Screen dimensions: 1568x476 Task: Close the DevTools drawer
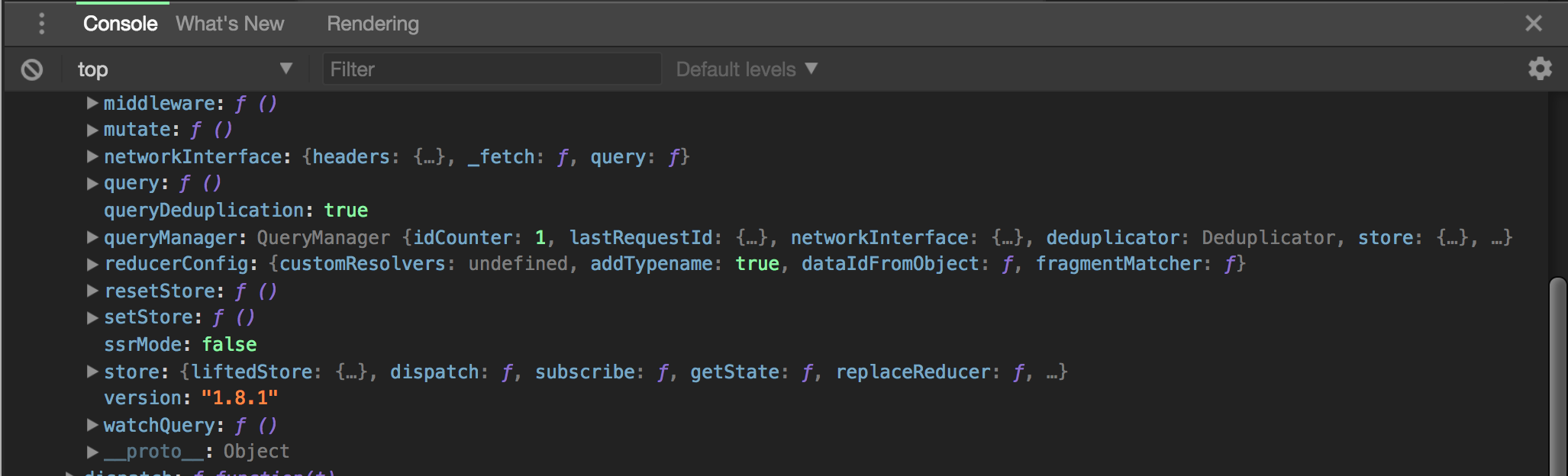coord(1534,24)
